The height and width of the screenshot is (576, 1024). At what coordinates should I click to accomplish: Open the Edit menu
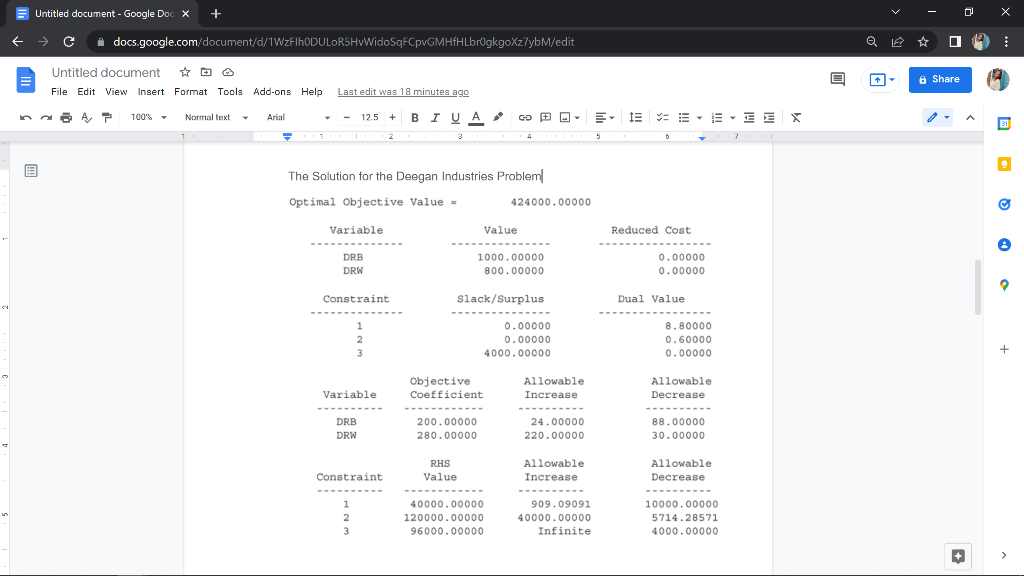(86, 92)
